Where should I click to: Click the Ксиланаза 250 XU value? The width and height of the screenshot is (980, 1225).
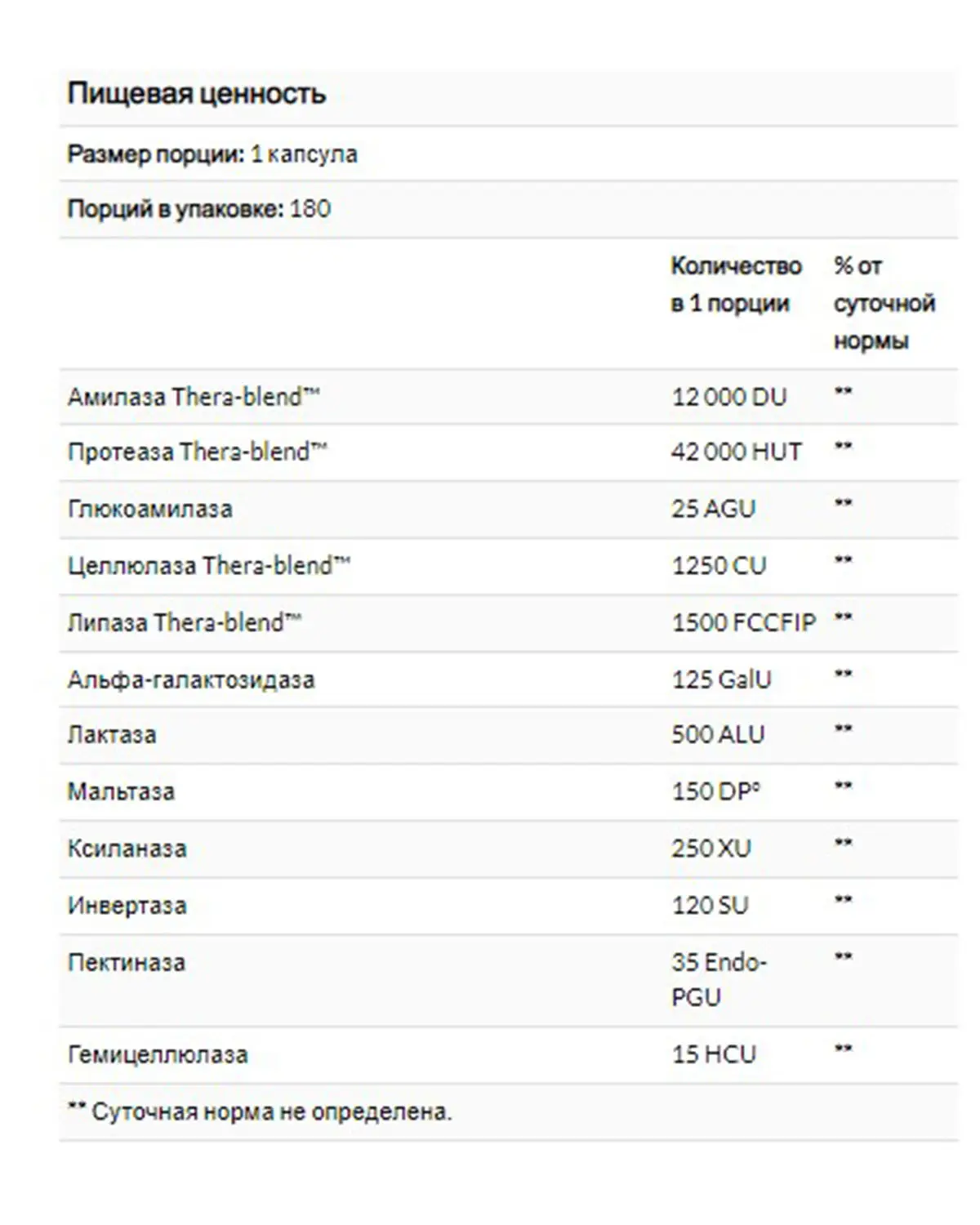[x=711, y=848]
